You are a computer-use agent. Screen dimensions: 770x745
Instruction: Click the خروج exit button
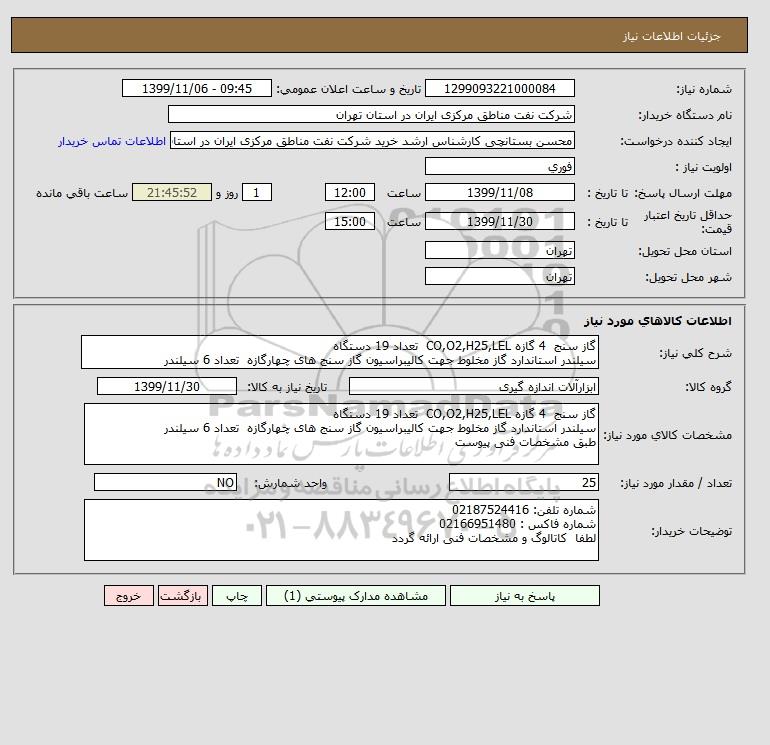point(129,595)
